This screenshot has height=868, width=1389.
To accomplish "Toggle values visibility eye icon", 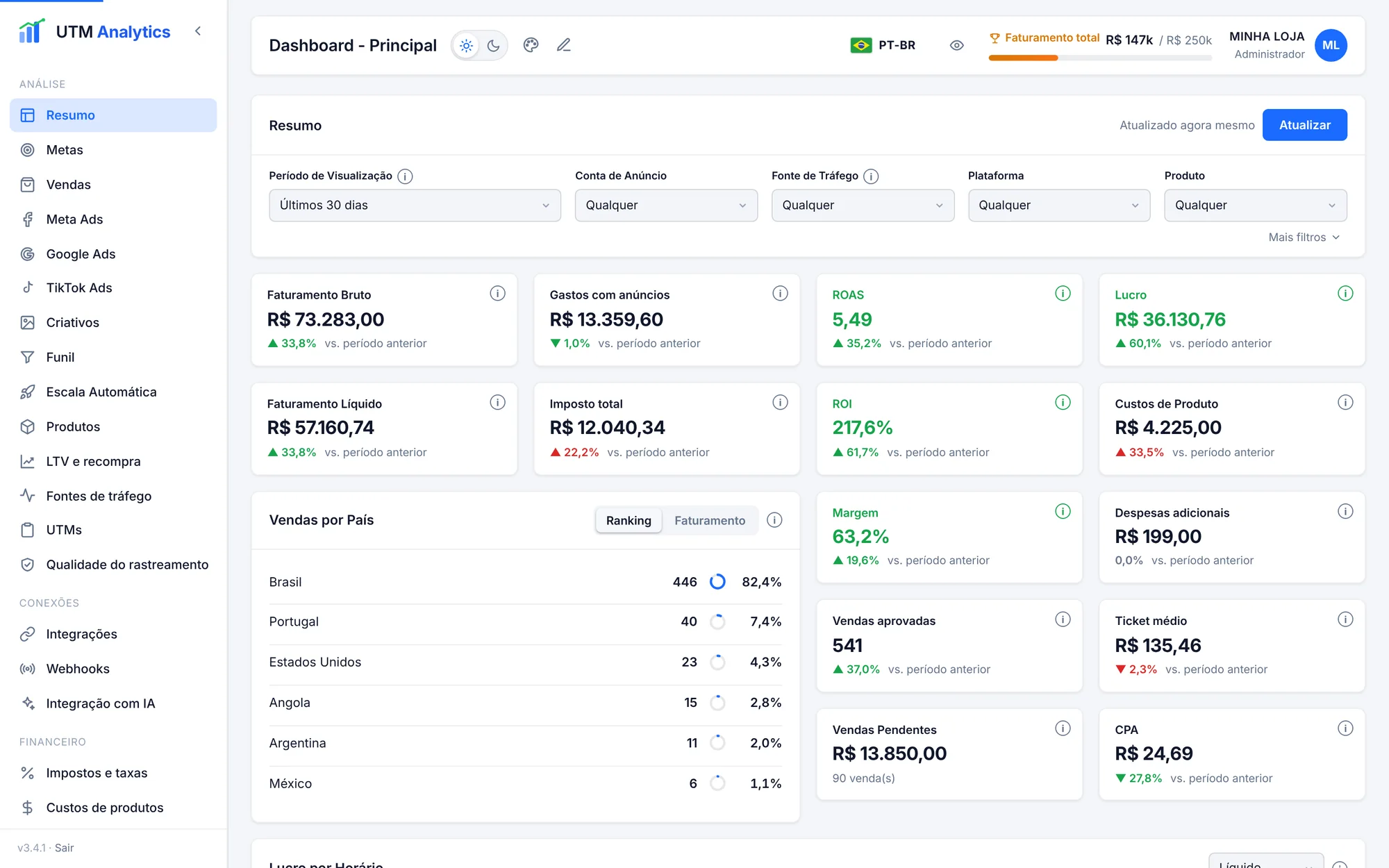I will (x=956, y=46).
